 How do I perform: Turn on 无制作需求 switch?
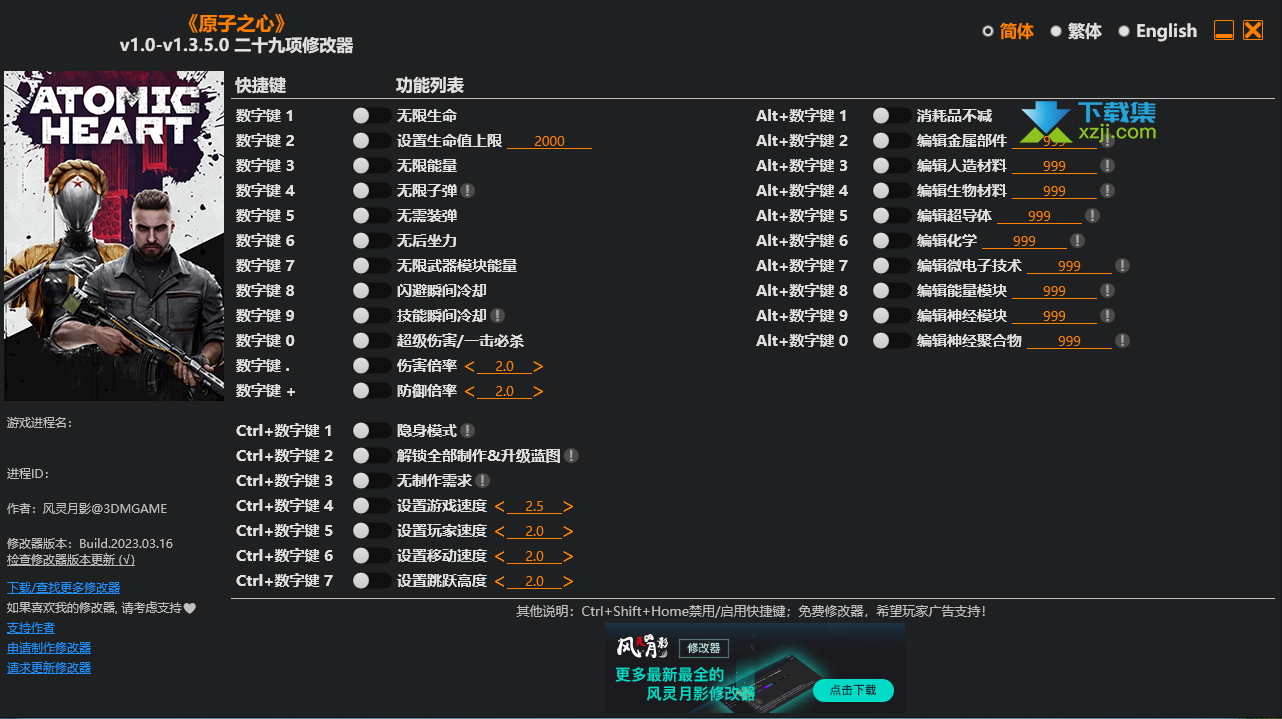[371, 480]
